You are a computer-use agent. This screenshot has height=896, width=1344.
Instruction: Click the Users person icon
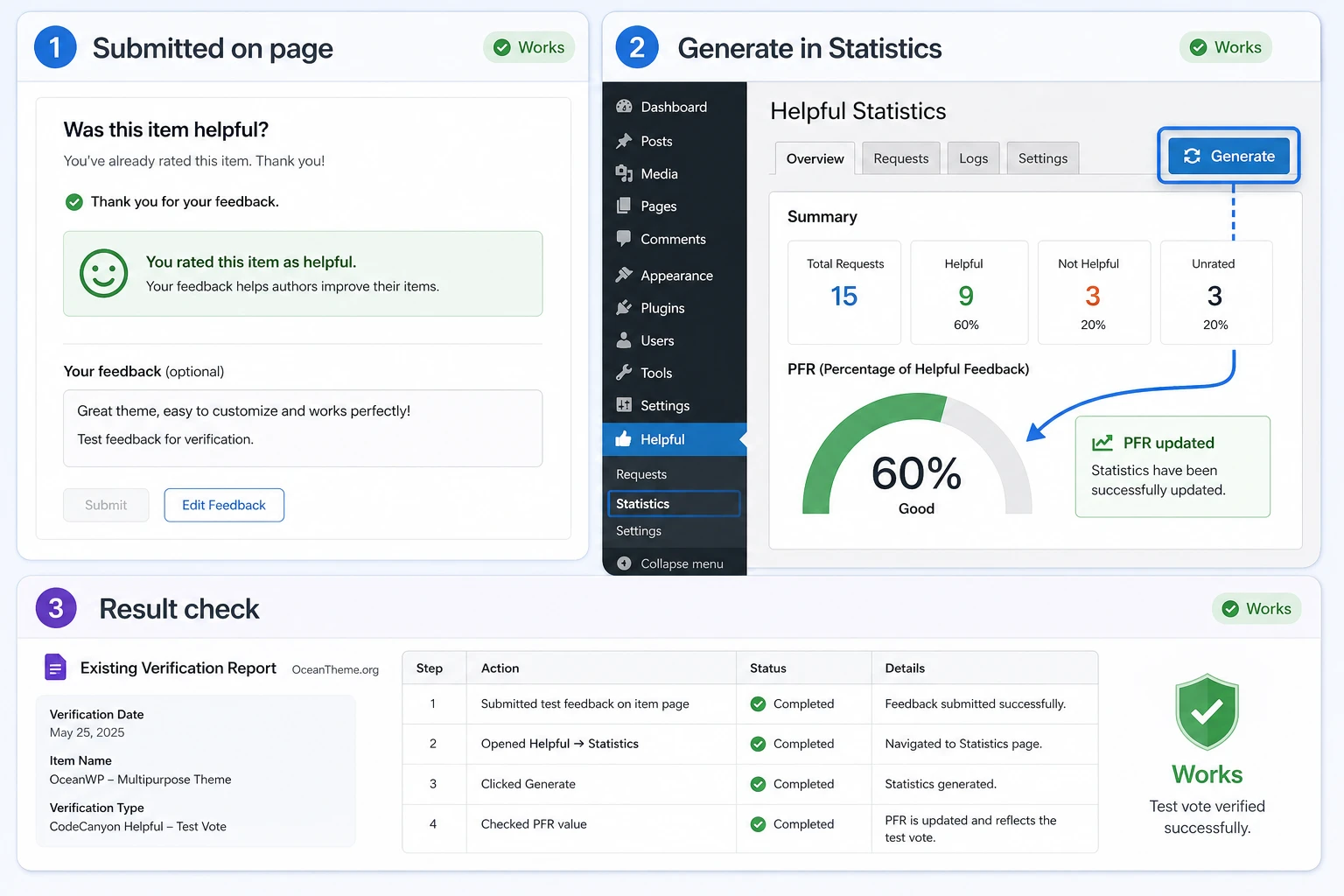[624, 340]
